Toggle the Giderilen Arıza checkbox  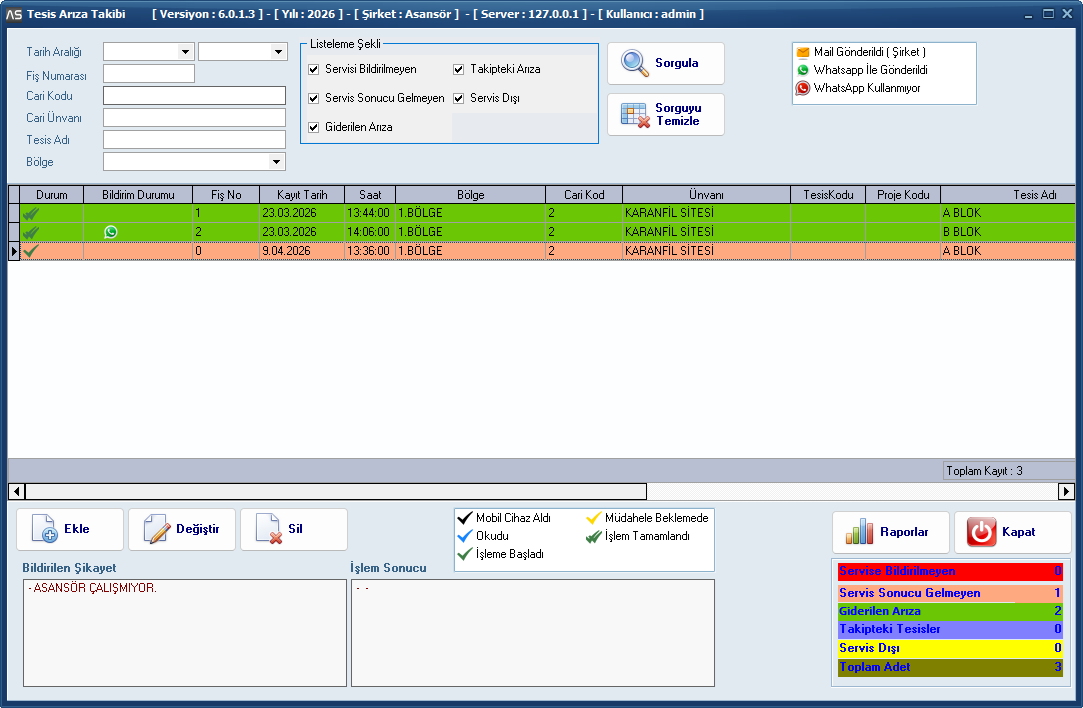(314, 127)
